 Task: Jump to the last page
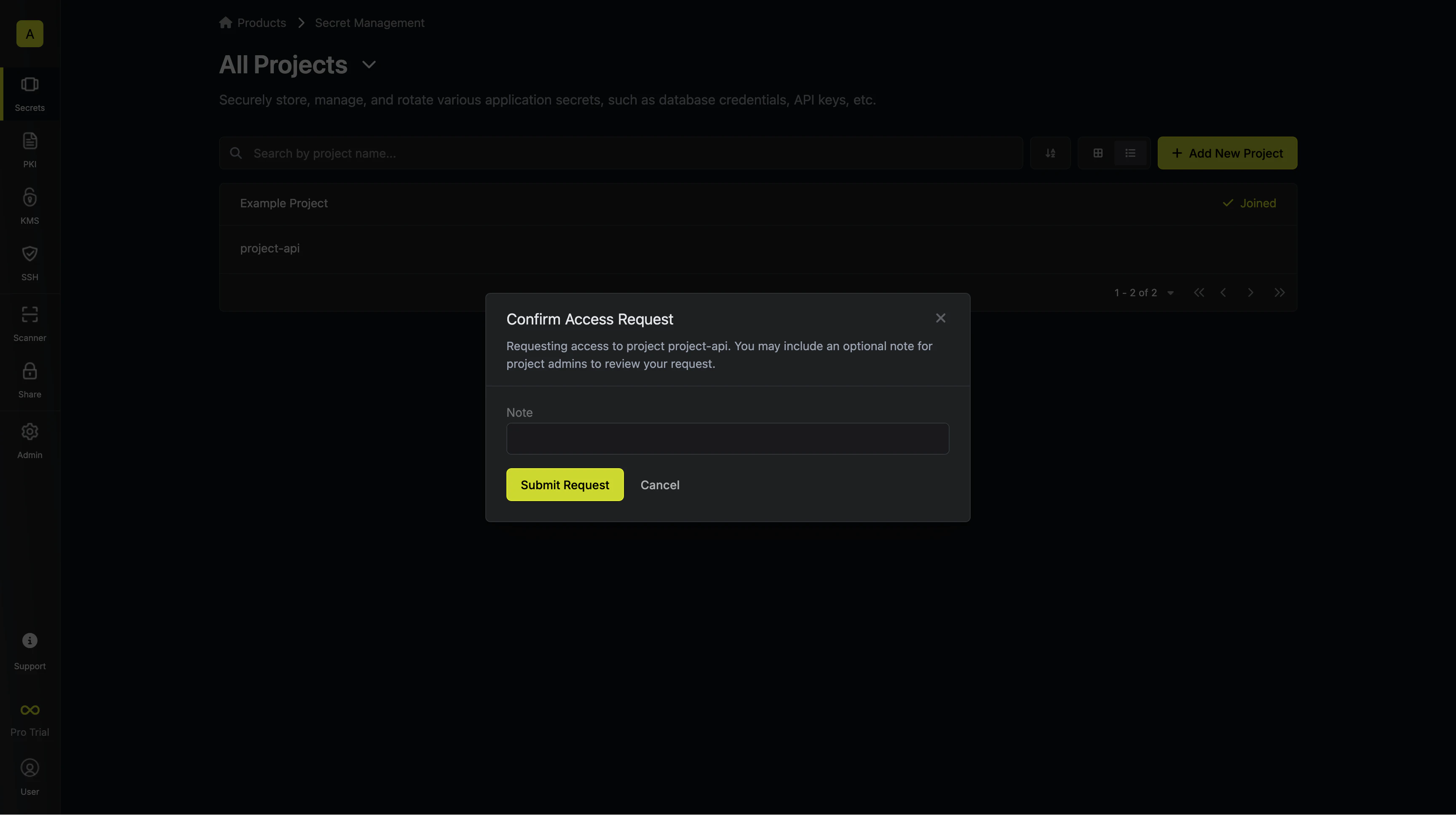[x=1279, y=292]
